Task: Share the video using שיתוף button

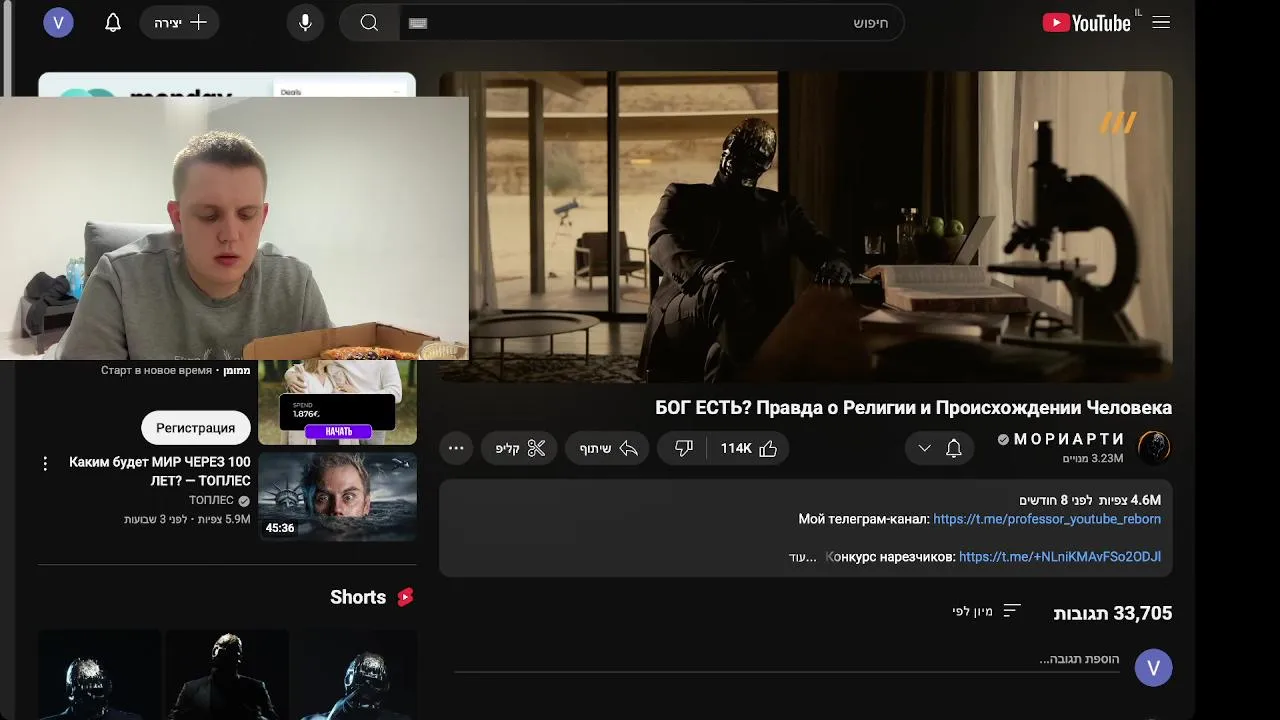Action: pyautogui.click(x=608, y=448)
